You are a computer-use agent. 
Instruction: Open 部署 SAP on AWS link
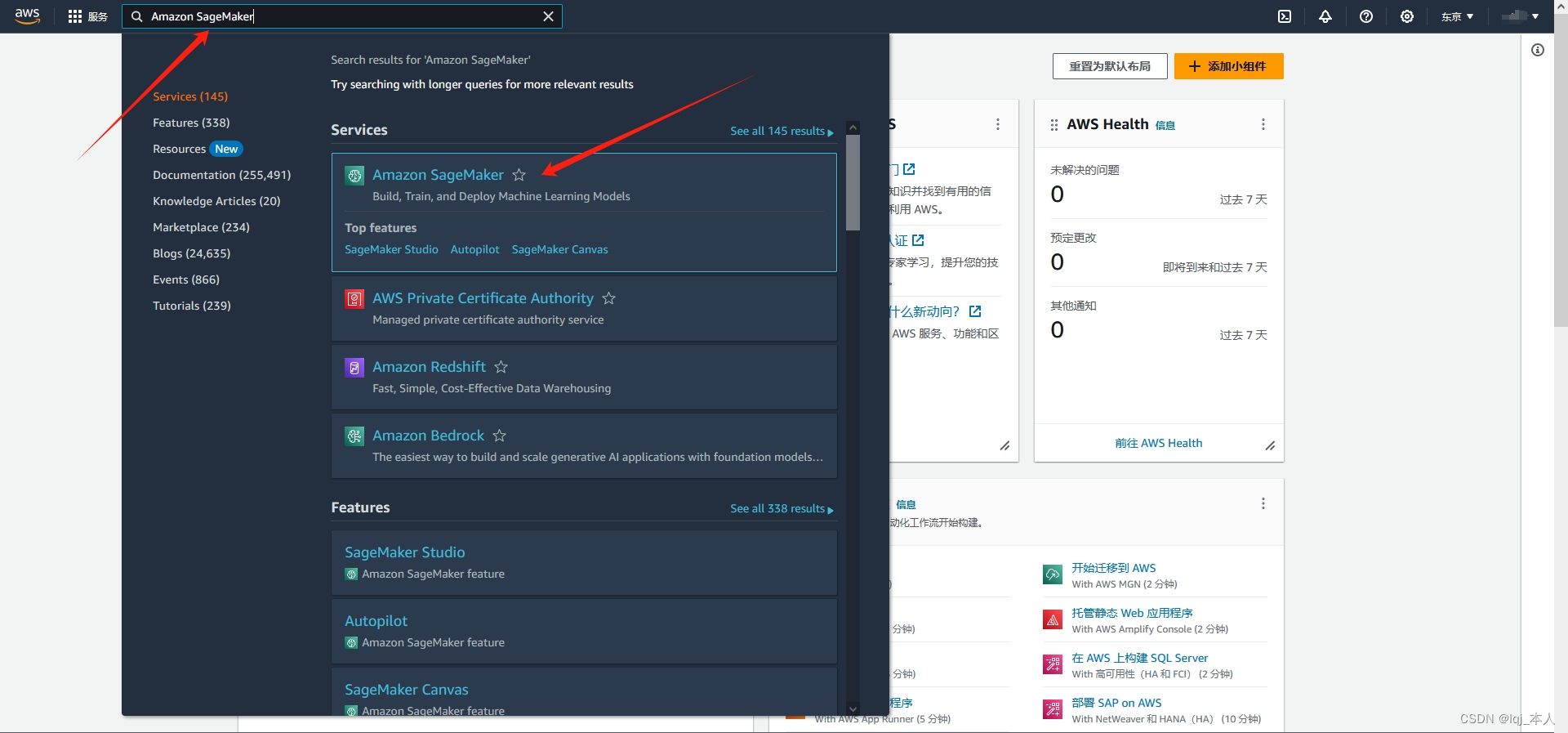tap(1116, 703)
